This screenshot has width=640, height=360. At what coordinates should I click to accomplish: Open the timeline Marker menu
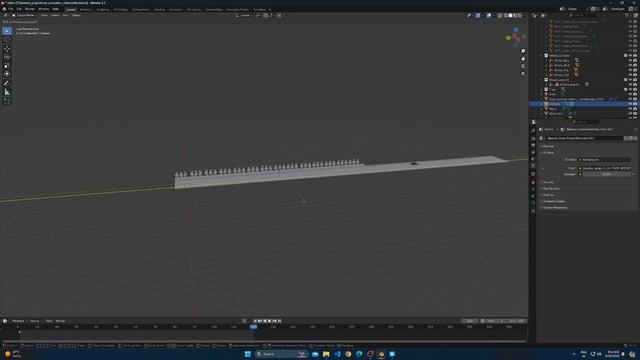click(x=60, y=321)
